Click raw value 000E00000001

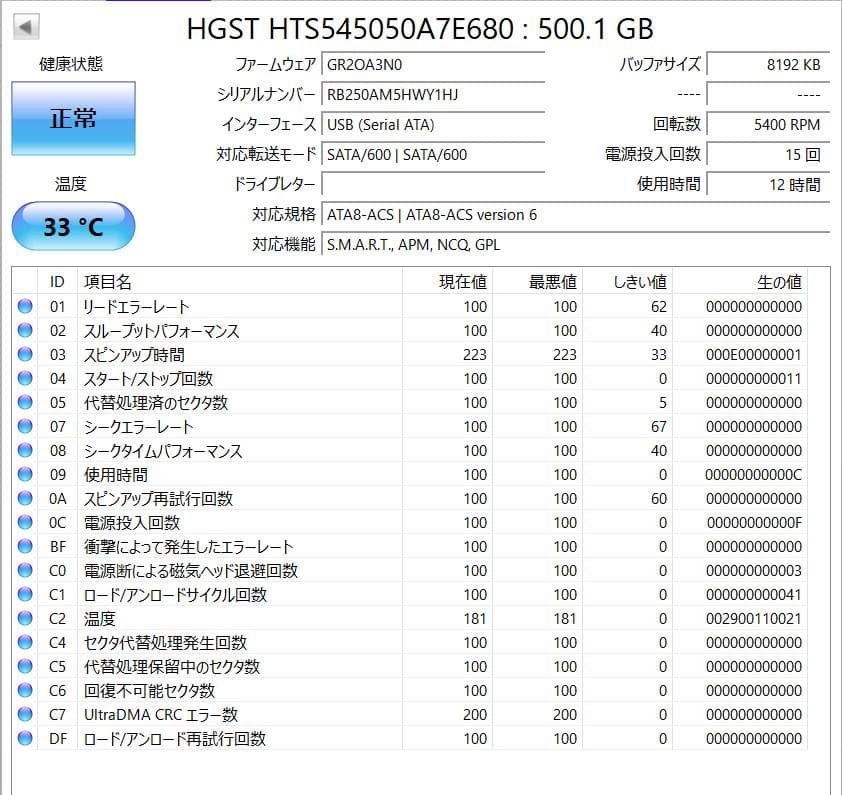tap(753, 355)
